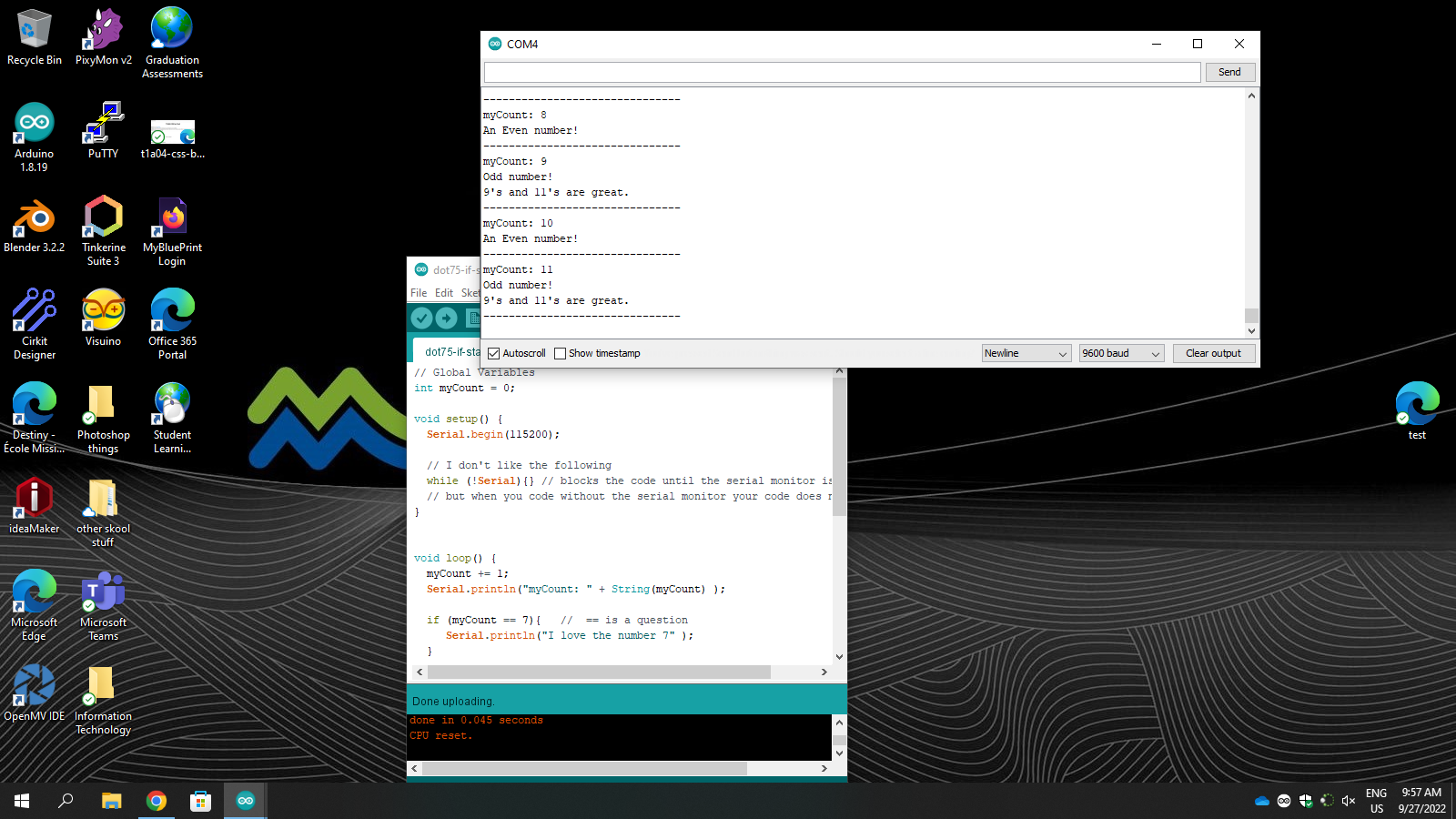Click the Verify checkmark button in Arduino IDE
1456x819 pixels.
tap(421, 318)
